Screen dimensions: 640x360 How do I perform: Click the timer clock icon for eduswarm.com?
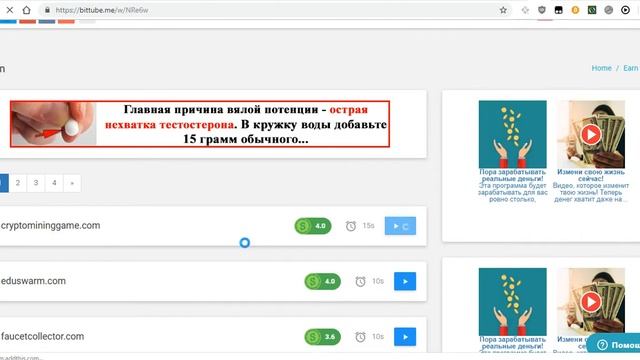click(x=360, y=281)
